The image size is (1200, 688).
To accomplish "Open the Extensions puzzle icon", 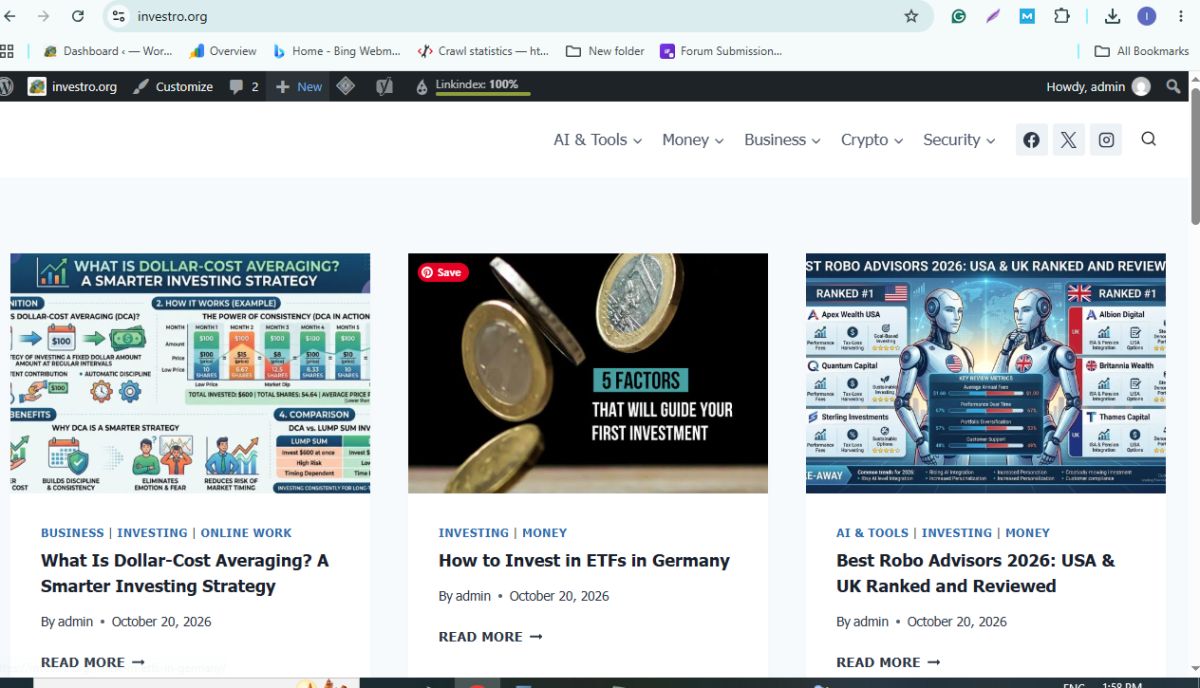I will click(x=1062, y=16).
